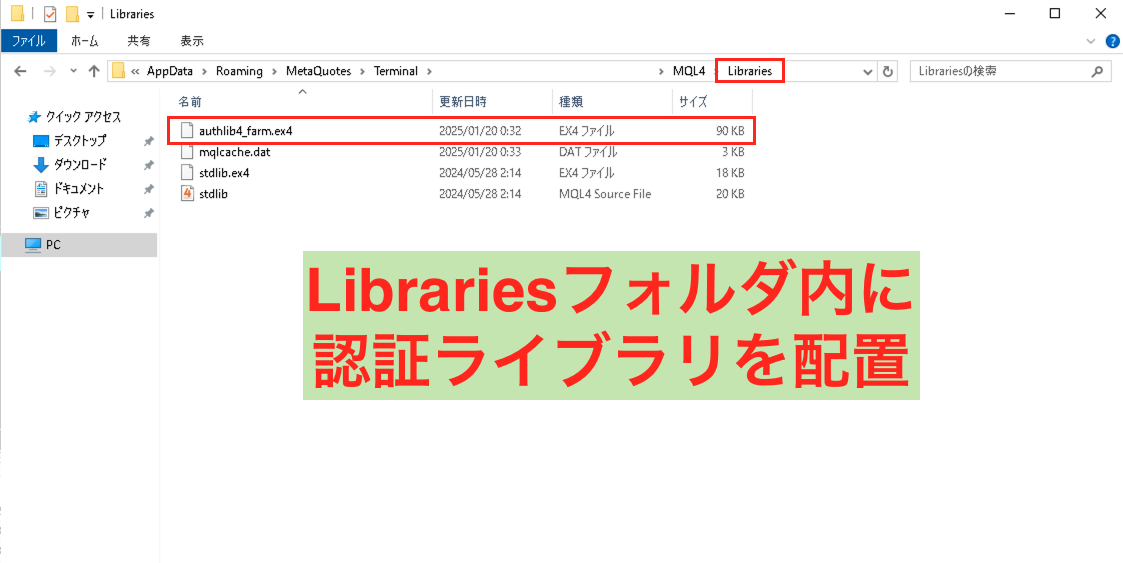The image size is (1123, 563).
Task: Click authlib4_farm.ex4 file icon
Action: [187, 131]
